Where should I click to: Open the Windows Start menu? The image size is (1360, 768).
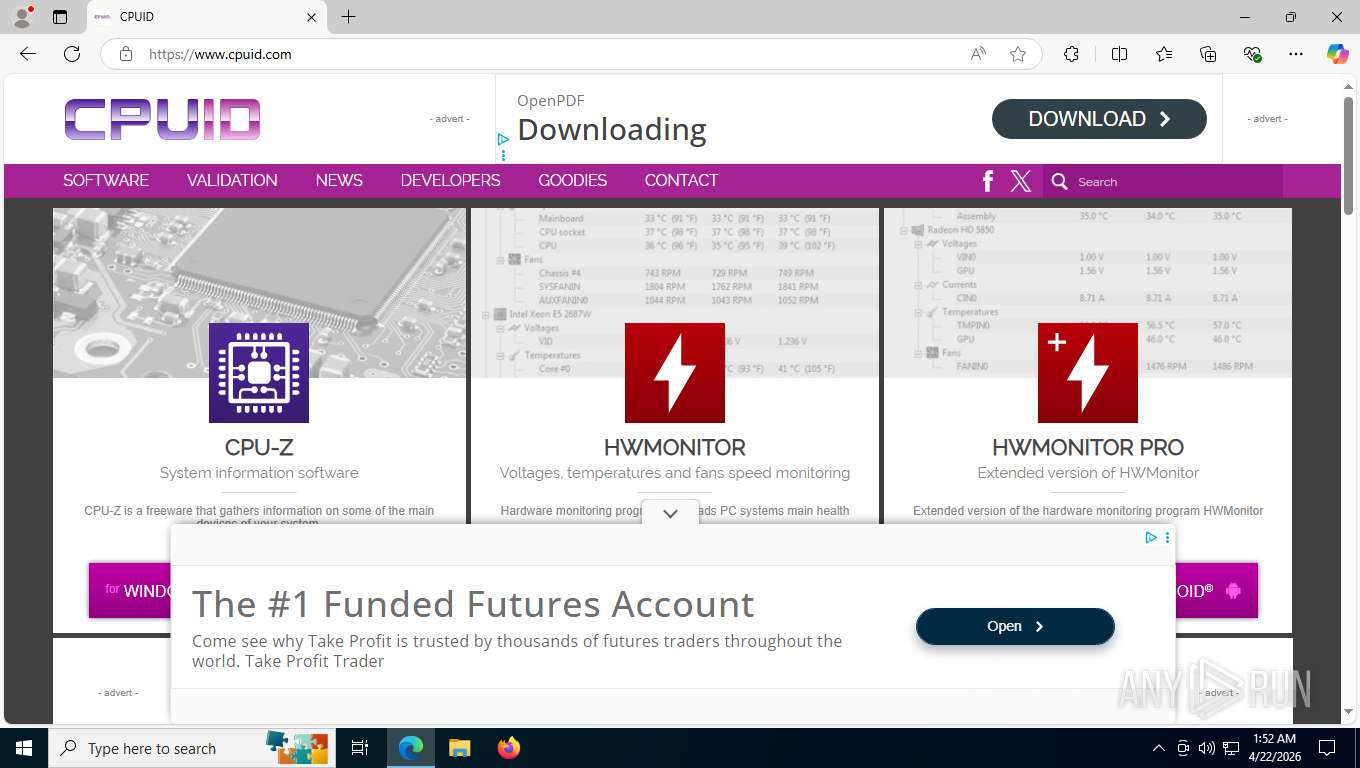click(x=24, y=748)
